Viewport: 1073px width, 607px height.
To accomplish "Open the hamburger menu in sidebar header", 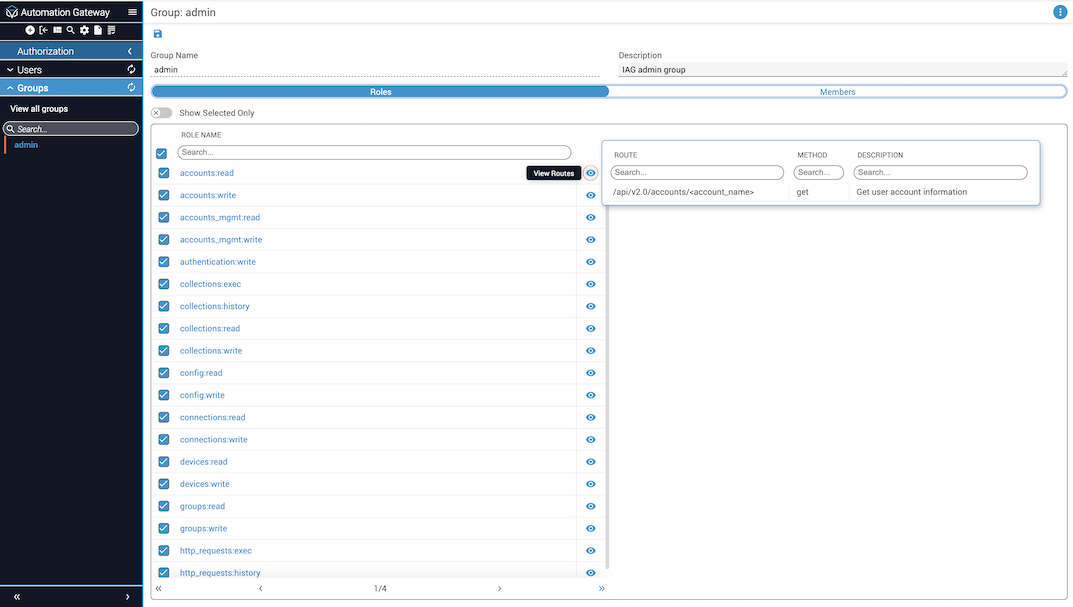I will click(x=133, y=12).
